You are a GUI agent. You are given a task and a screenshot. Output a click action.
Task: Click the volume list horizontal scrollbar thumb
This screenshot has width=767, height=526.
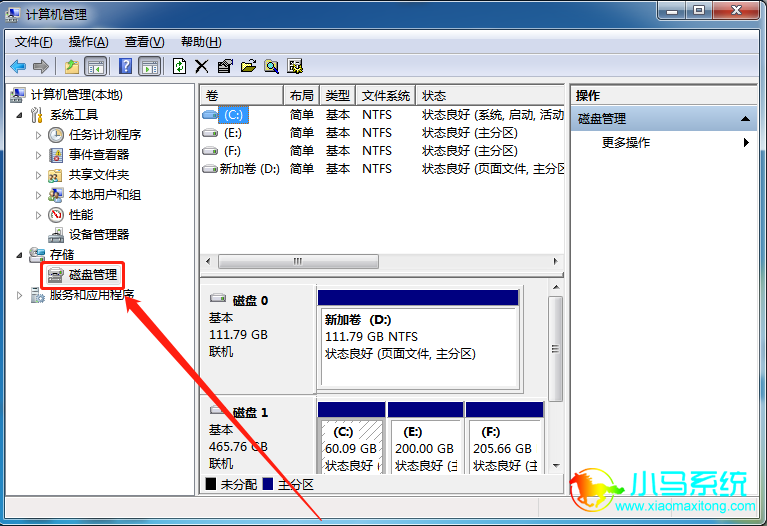[x=298, y=261]
